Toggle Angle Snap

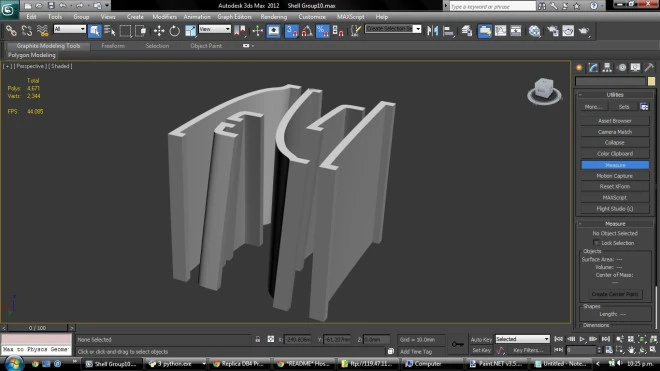point(307,31)
